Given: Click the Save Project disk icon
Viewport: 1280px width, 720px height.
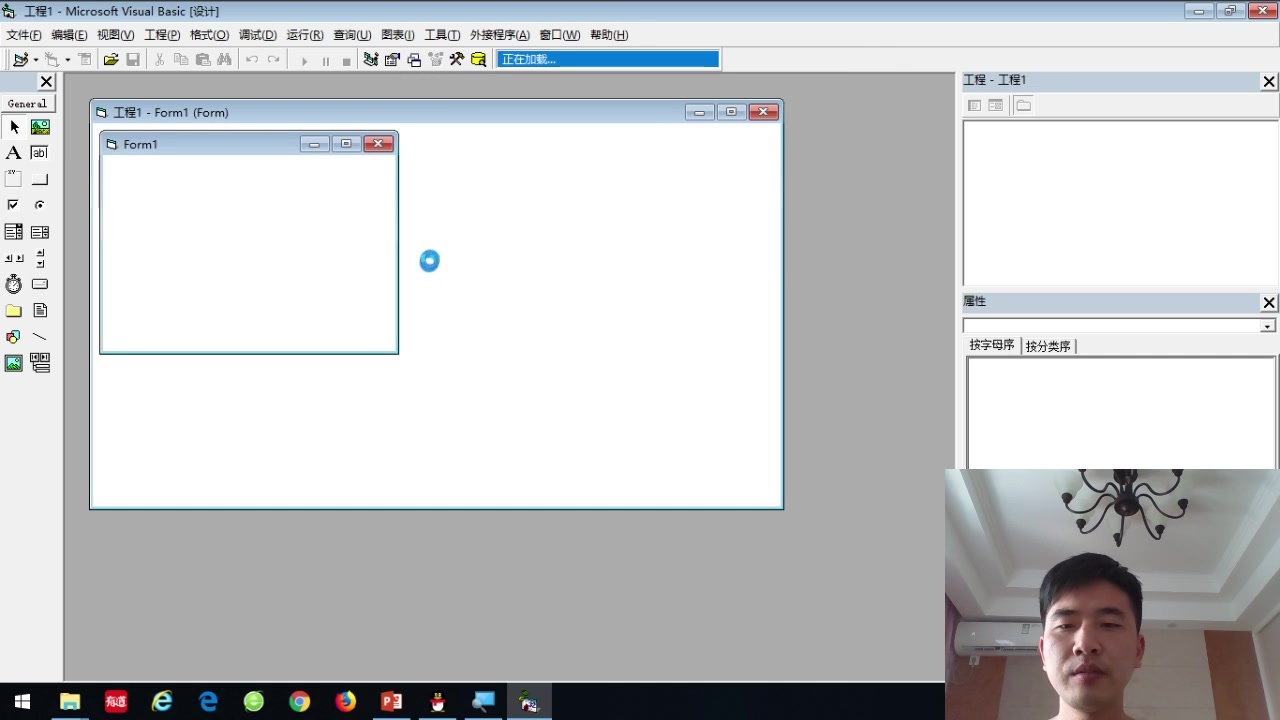Looking at the screenshot, I should click(x=133, y=60).
